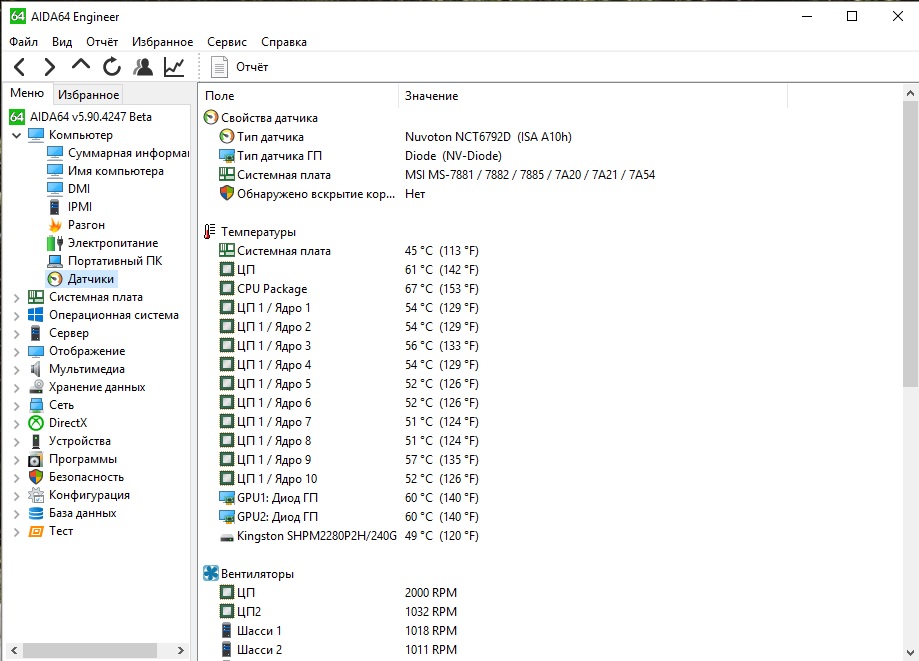
Task: Expand the Хранение данных tree node
Action: point(16,388)
